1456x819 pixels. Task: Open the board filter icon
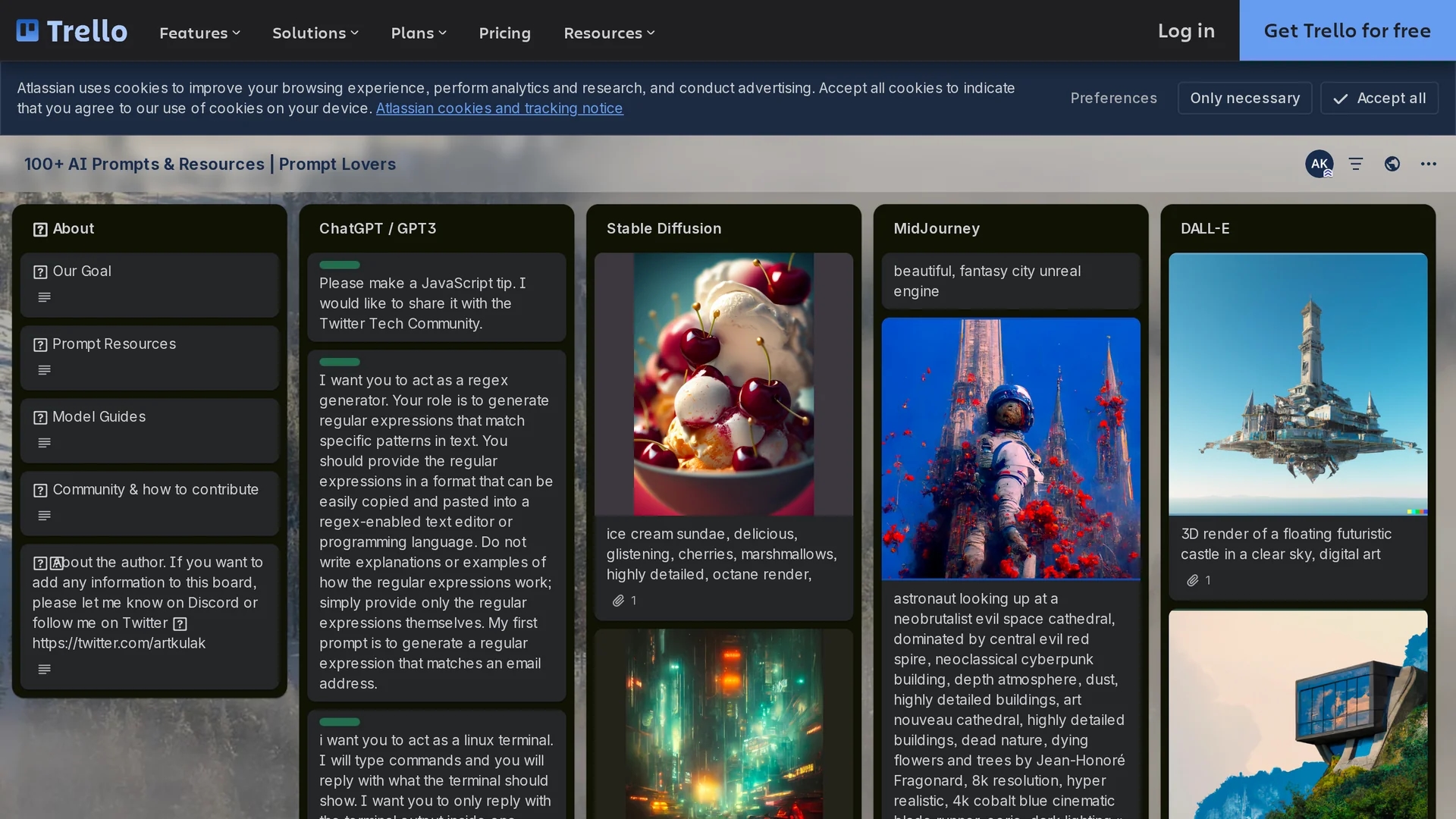1356,164
